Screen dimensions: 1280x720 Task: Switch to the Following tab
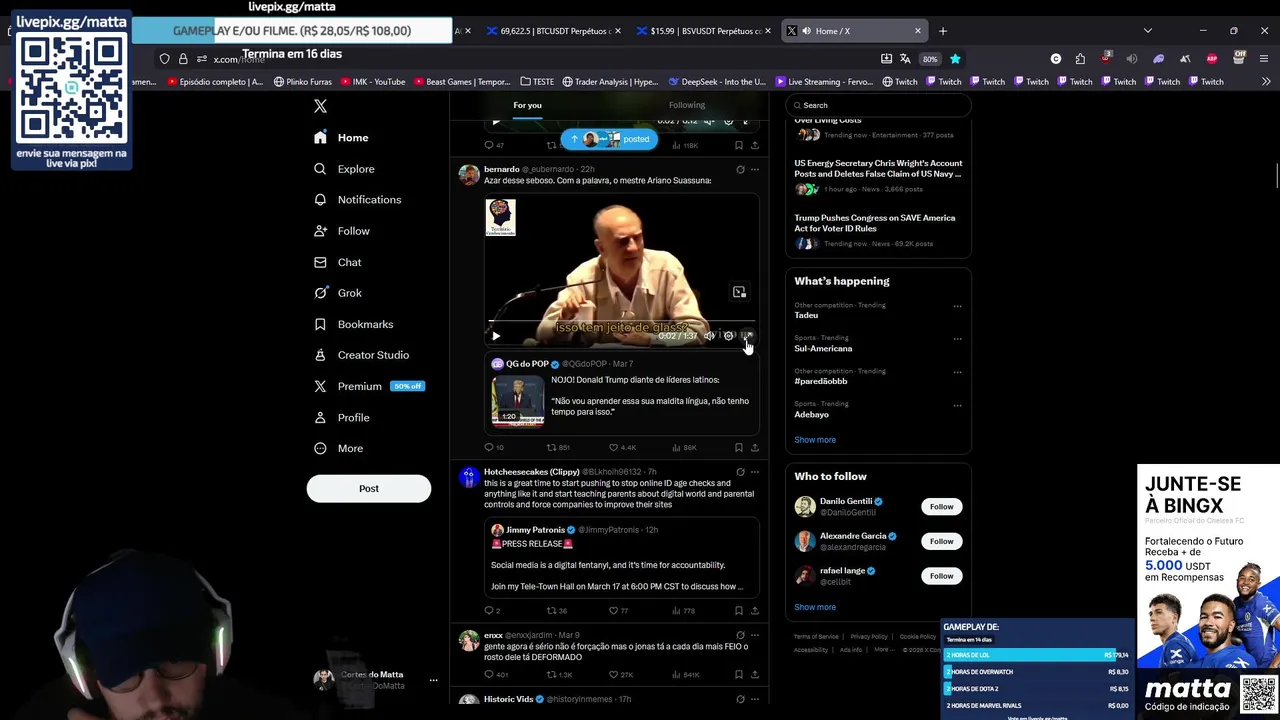[687, 105]
